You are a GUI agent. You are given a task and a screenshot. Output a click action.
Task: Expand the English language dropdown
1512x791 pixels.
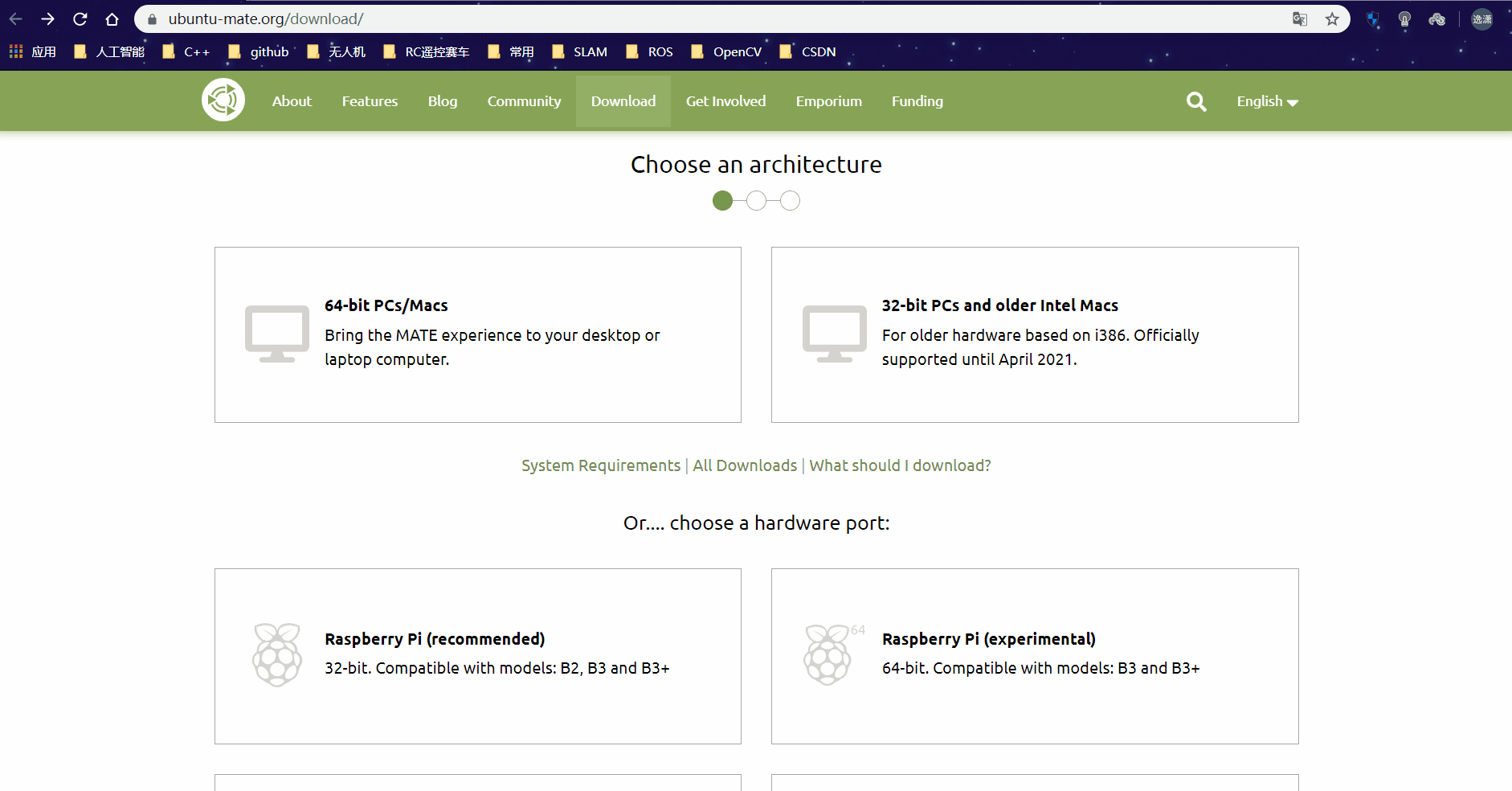1267,101
